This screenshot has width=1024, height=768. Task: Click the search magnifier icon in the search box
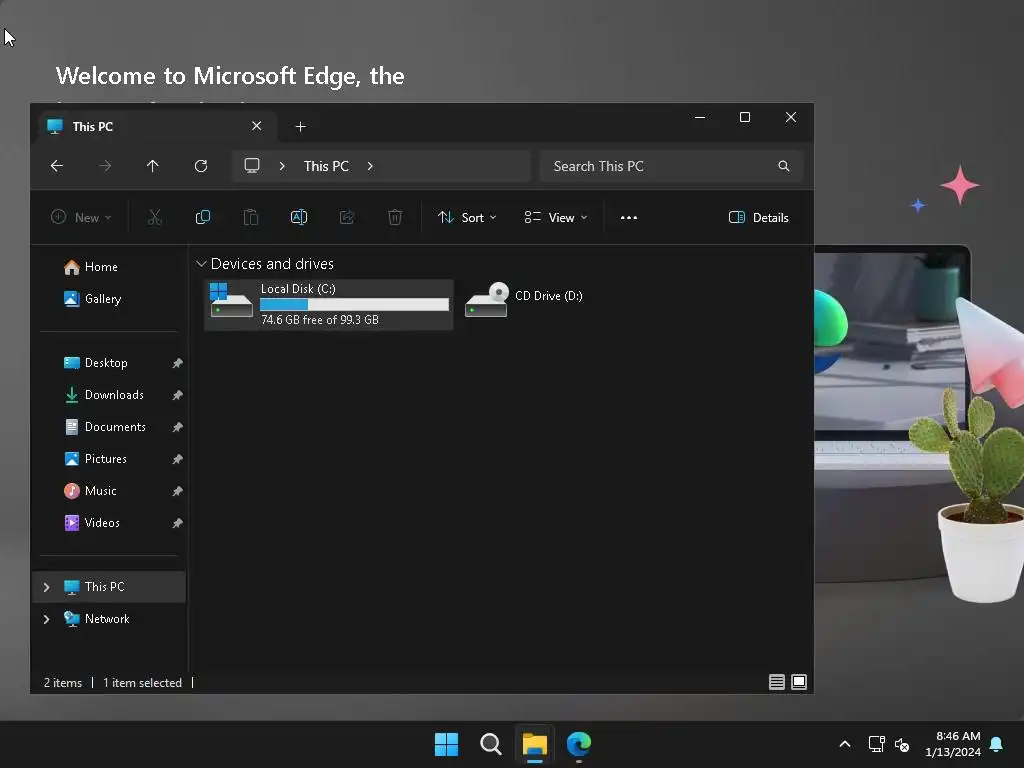pos(784,166)
